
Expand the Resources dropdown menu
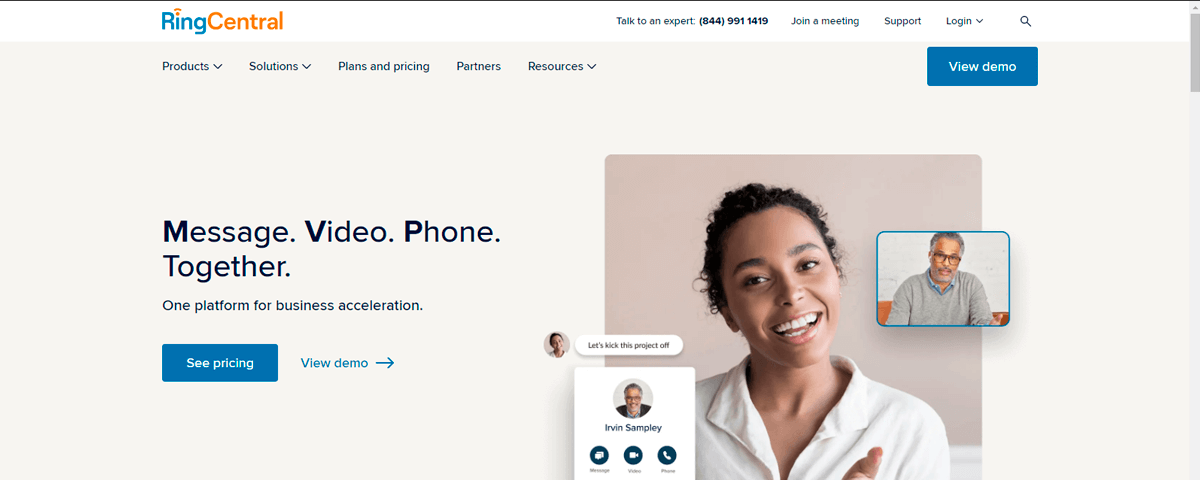[x=562, y=66]
